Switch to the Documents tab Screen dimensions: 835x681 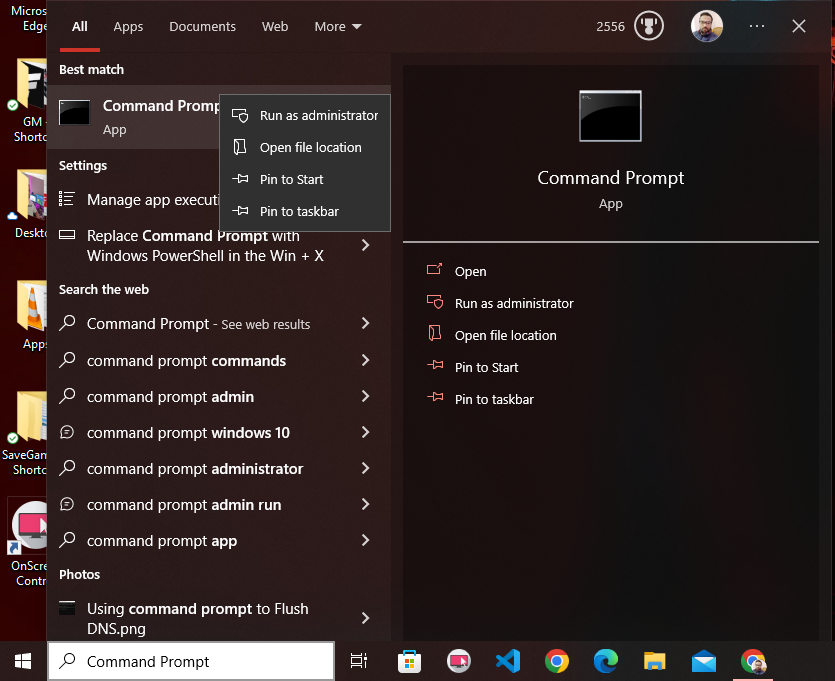tap(202, 27)
